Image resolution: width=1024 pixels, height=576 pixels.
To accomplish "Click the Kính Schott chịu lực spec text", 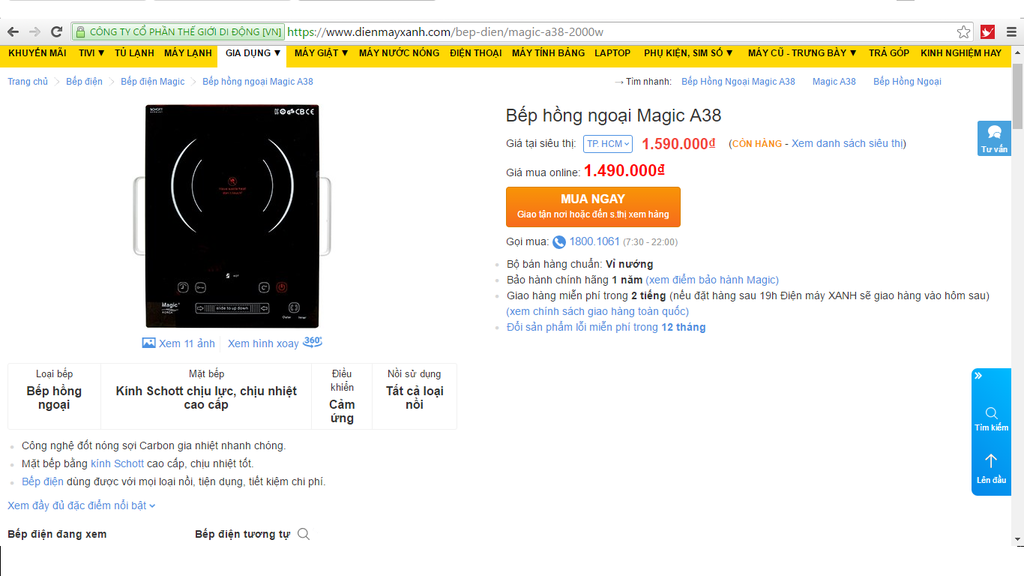I will point(206,398).
